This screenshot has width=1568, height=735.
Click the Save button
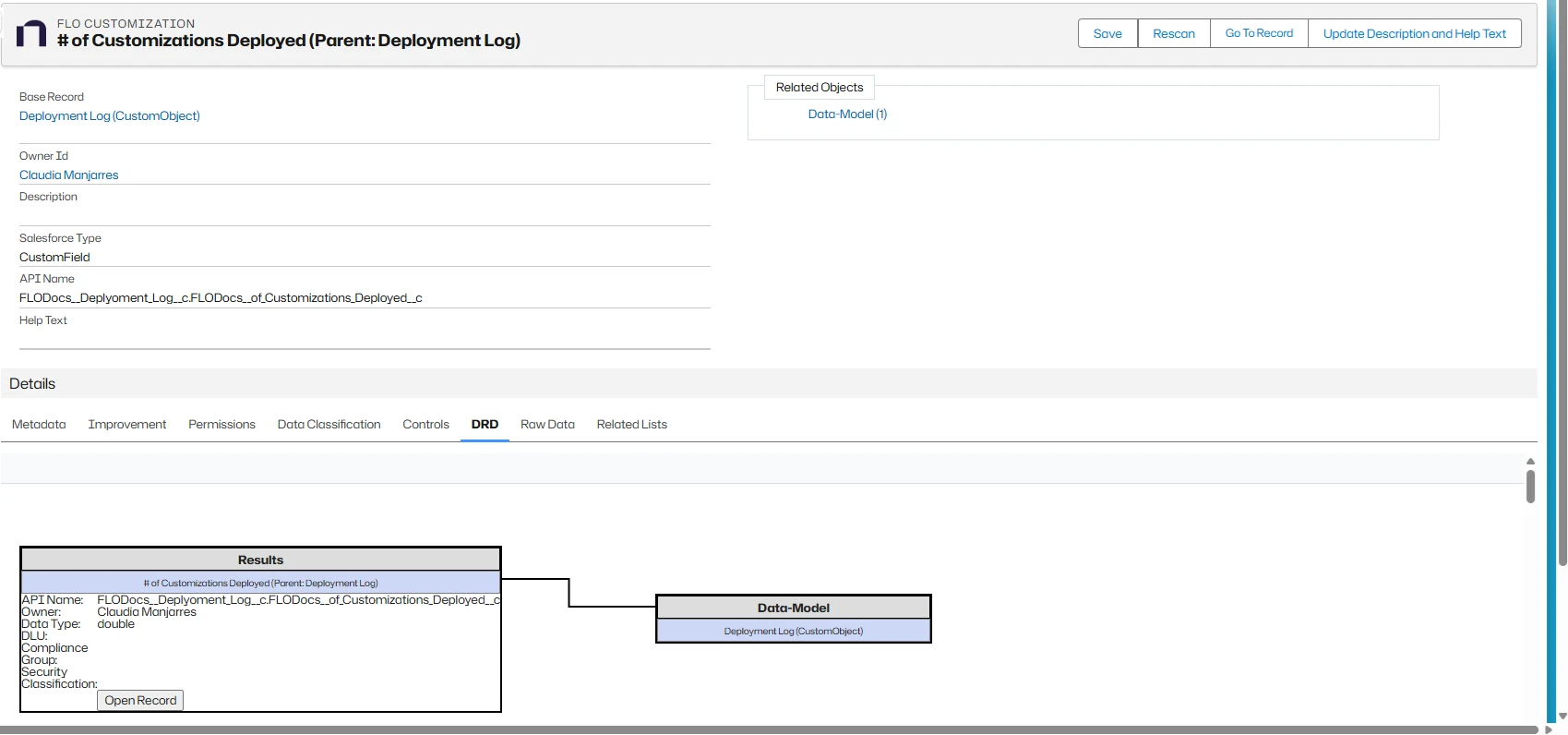tap(1107, 33)
